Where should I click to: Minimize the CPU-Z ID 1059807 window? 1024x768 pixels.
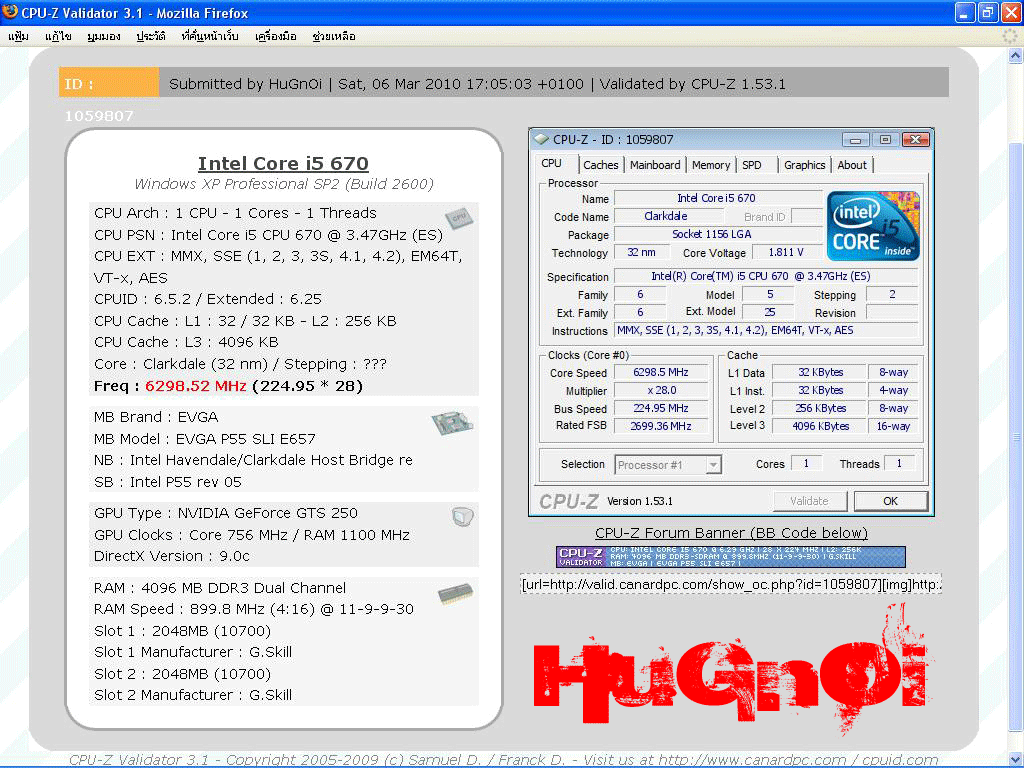click(856, 139)
